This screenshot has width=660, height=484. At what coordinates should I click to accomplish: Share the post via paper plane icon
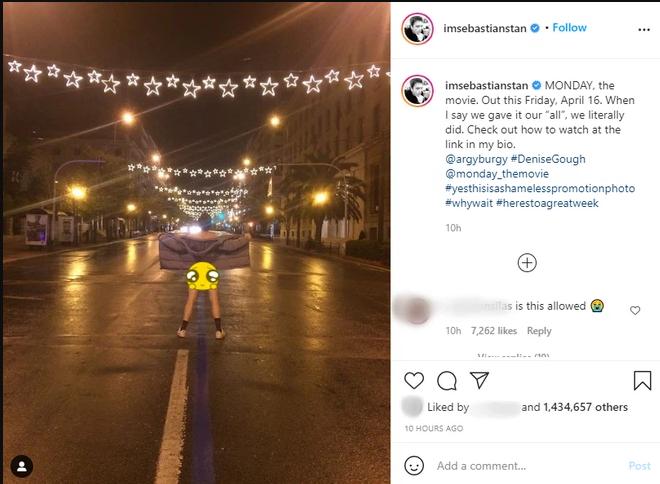[x=479, y=380]
